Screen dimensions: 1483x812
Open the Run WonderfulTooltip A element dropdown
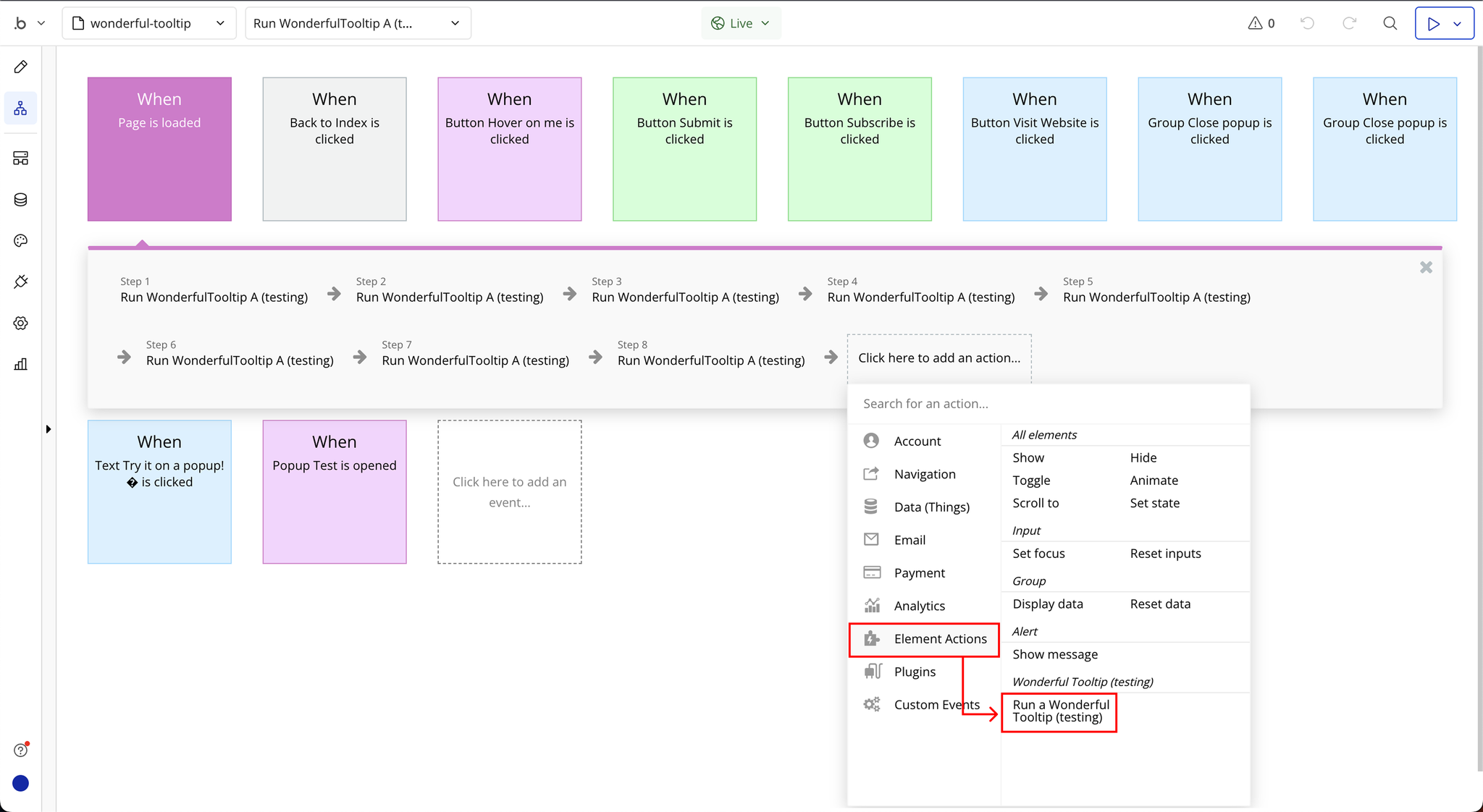point(357,23)
